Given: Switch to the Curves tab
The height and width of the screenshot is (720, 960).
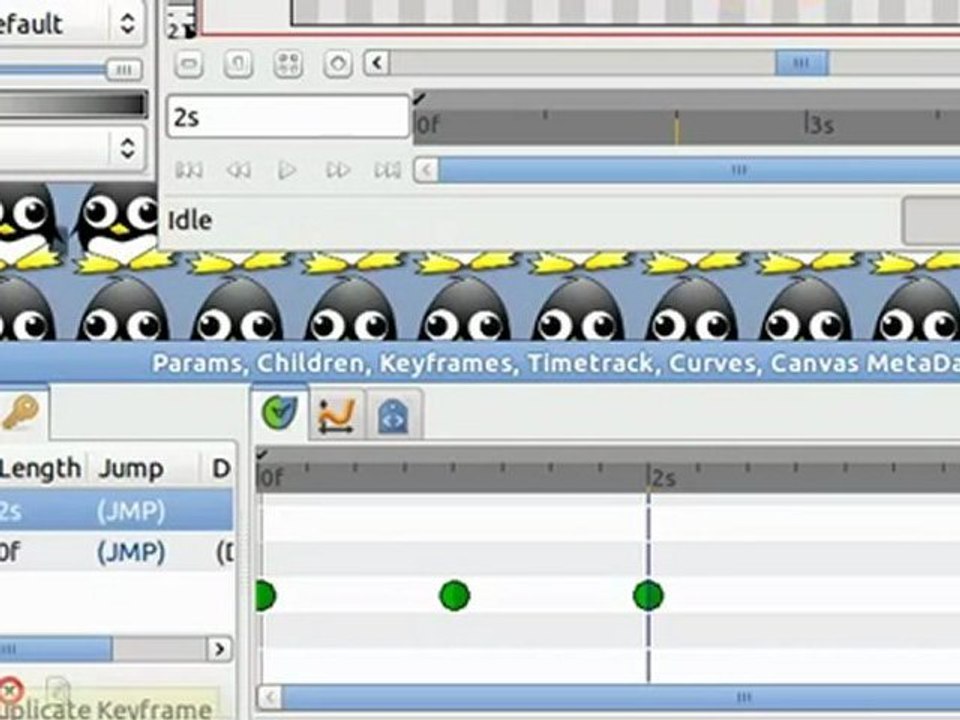Looking at the screenshot, I should pyautogui.click(x=337, y=415).
